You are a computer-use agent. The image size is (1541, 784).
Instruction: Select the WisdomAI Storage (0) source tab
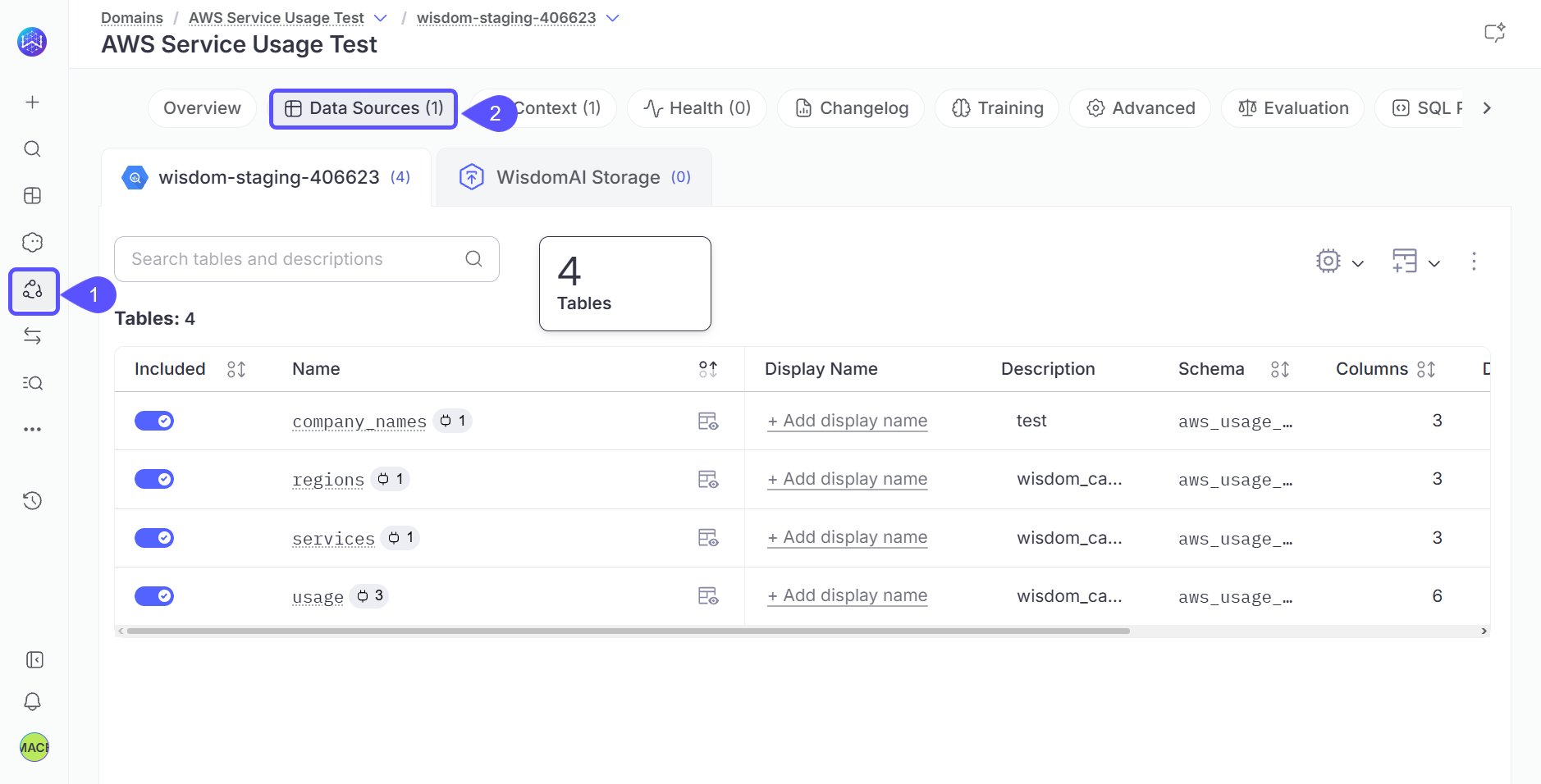click(x=574, y=177)
